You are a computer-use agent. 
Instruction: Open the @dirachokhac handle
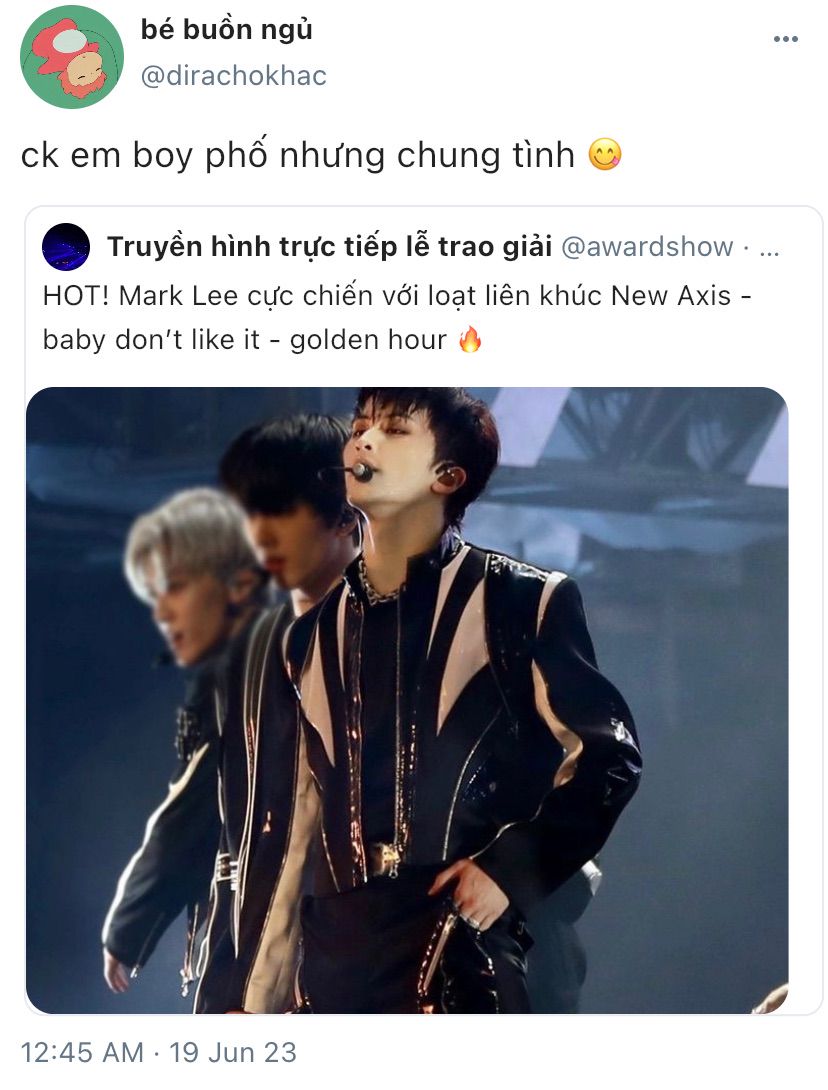point(234,76)
